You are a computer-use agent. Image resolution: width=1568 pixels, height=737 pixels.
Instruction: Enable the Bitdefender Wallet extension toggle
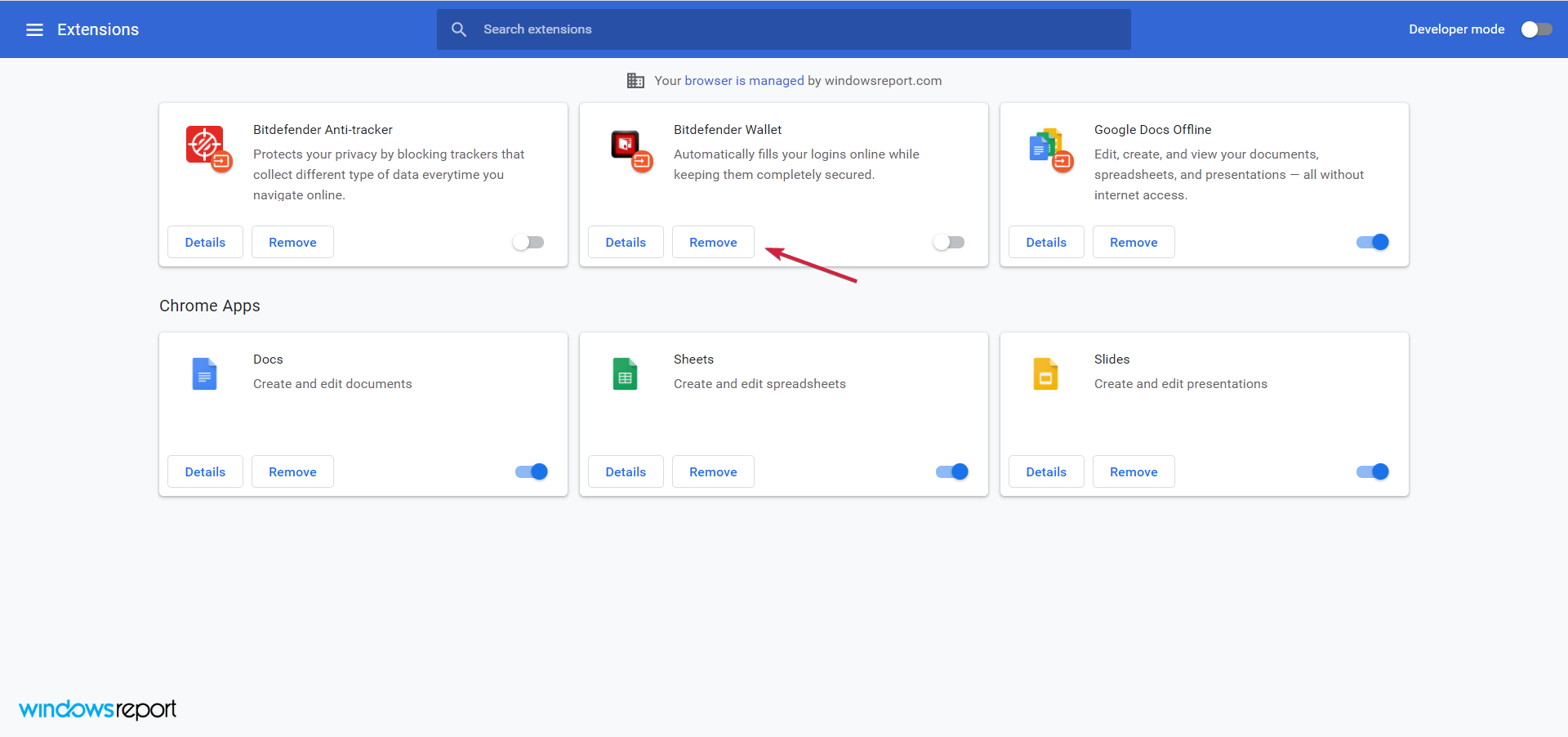[x=949, y=242]
